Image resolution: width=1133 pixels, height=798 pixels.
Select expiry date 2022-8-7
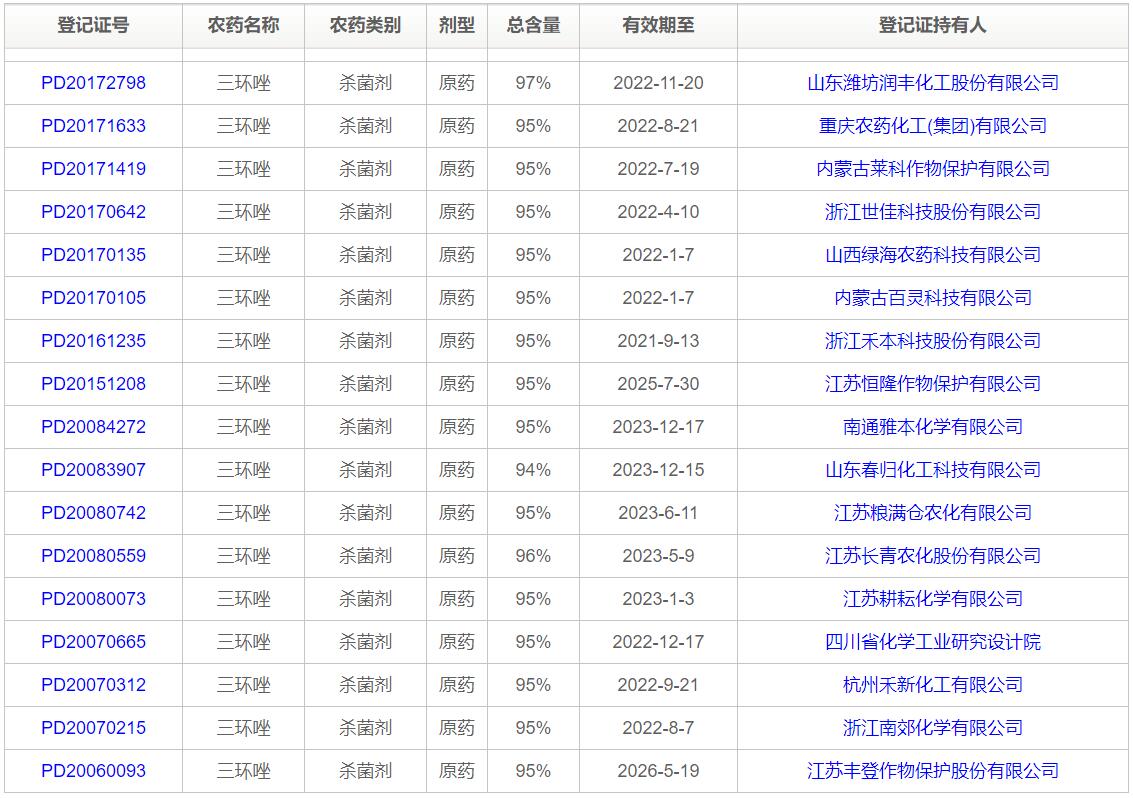[658, 728]
